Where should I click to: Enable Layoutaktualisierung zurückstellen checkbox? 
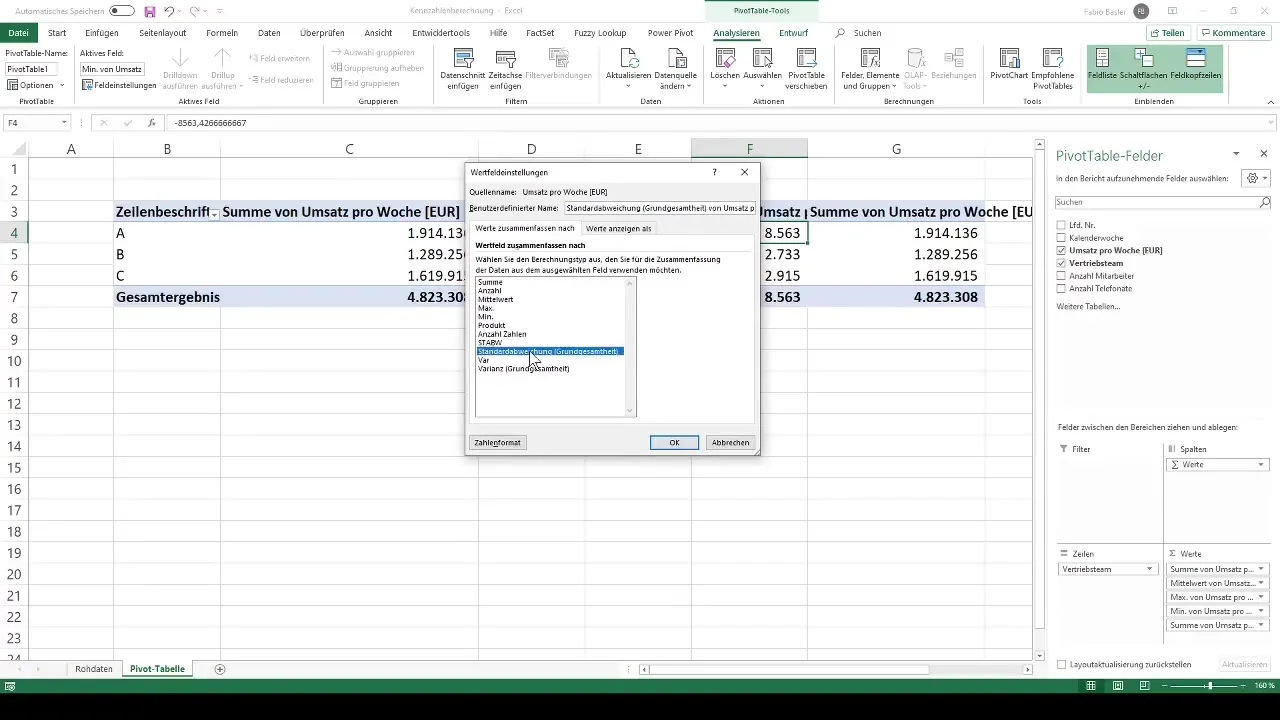pos(1062,664)
